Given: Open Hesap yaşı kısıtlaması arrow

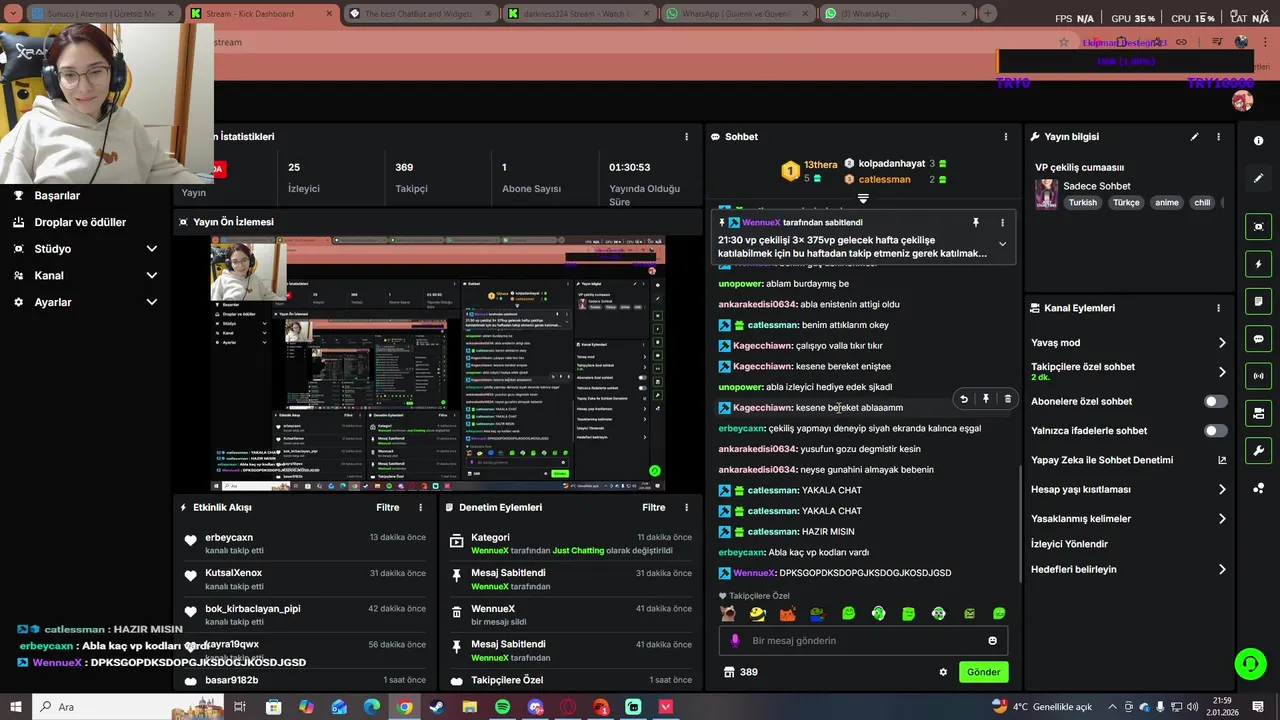Looking at the screenshot, I should pos(1221,490).
